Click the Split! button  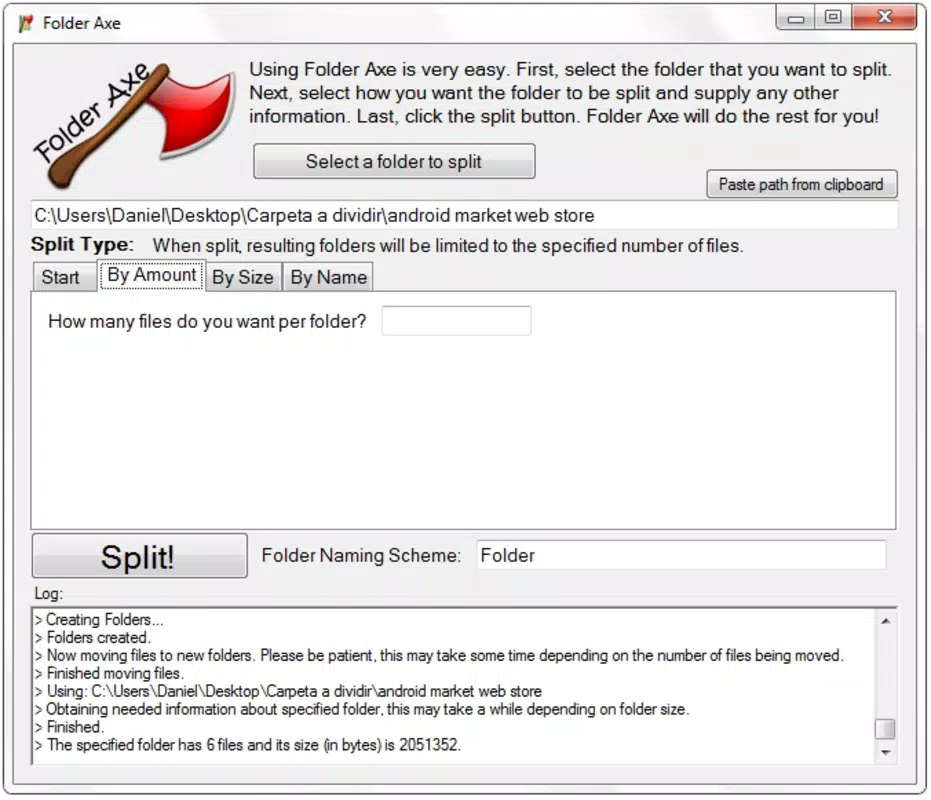(x=140, y=556)
